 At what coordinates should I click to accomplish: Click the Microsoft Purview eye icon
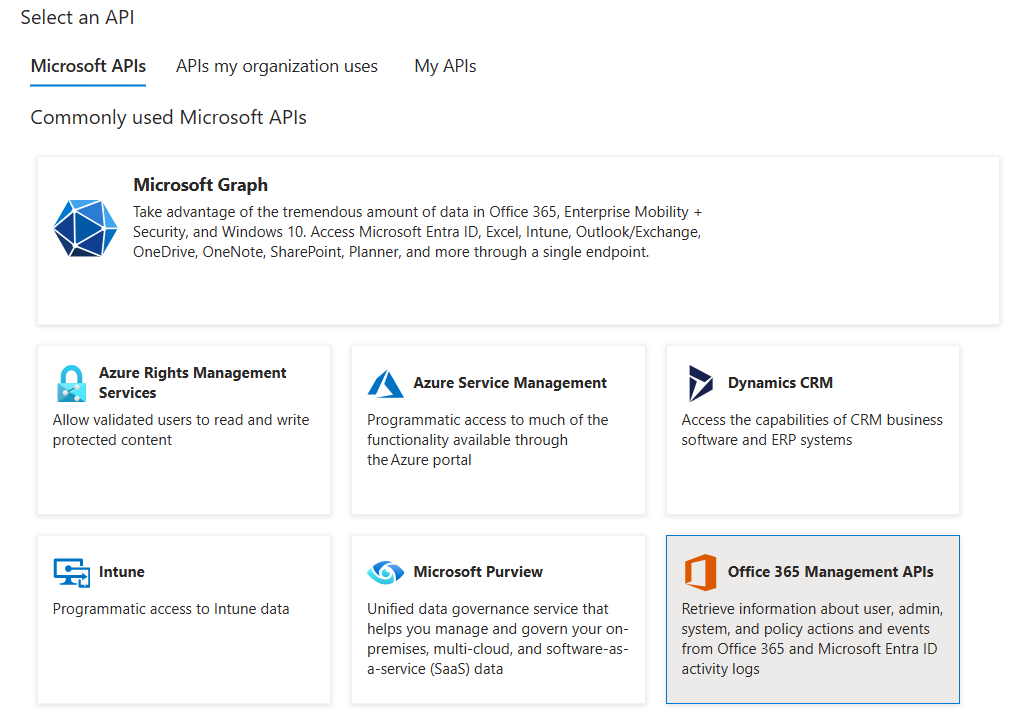(x=385, y=572)
